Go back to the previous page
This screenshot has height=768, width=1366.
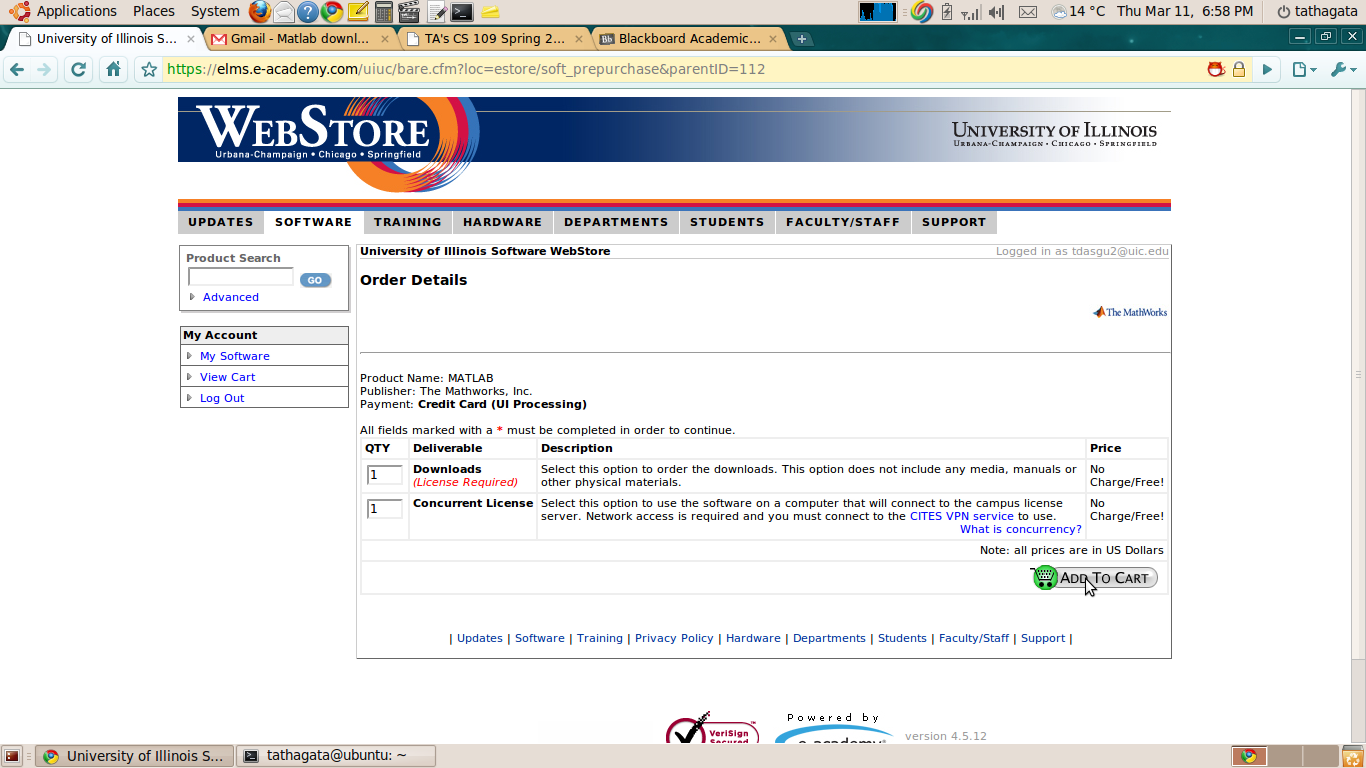click(x=16, y=69)
